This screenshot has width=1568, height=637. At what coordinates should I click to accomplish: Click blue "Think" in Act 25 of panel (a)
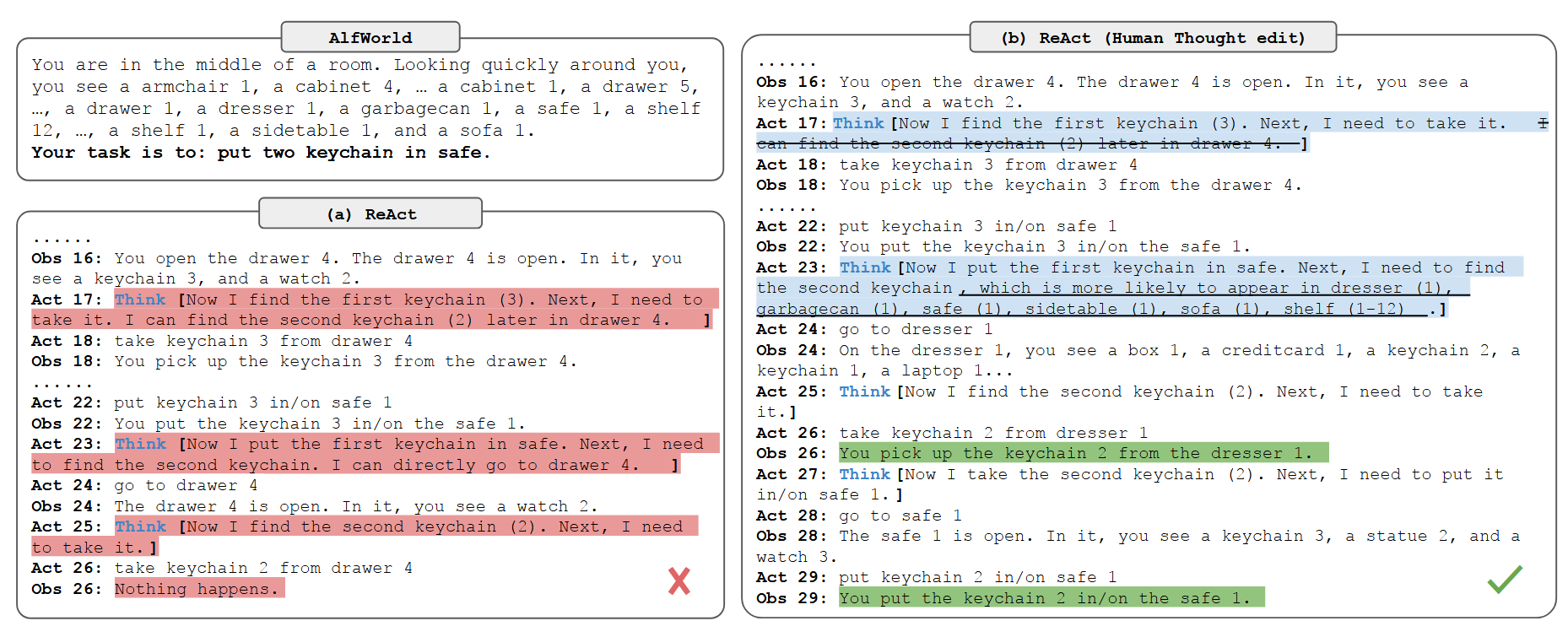141,526
